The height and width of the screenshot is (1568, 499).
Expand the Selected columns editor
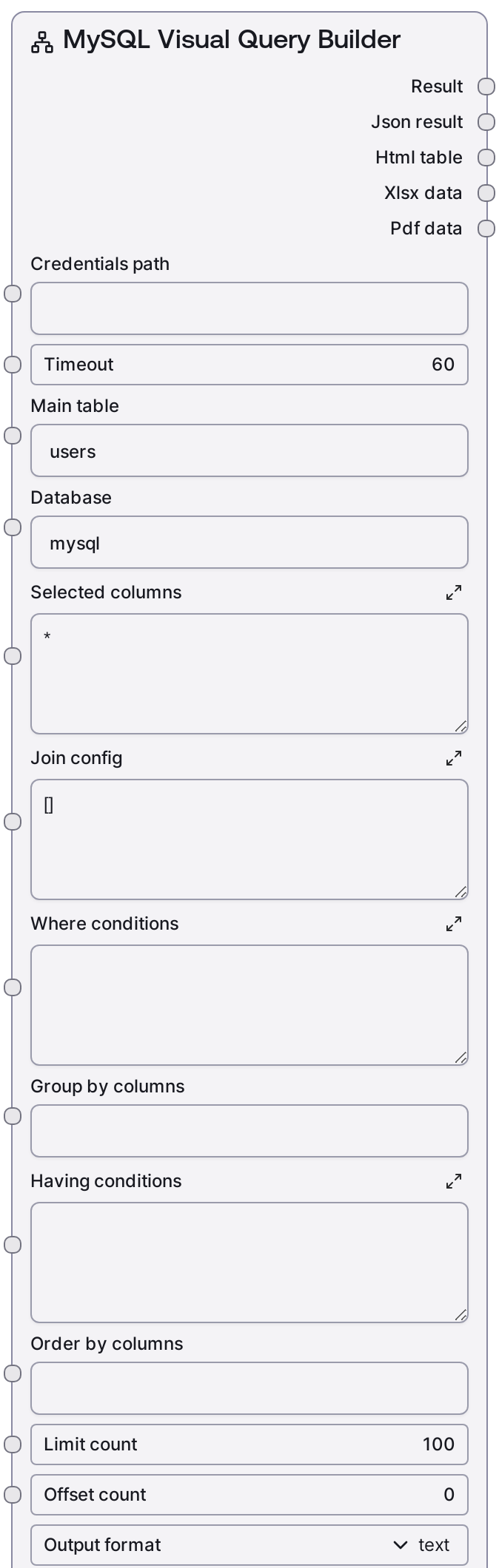pos(454,592)
